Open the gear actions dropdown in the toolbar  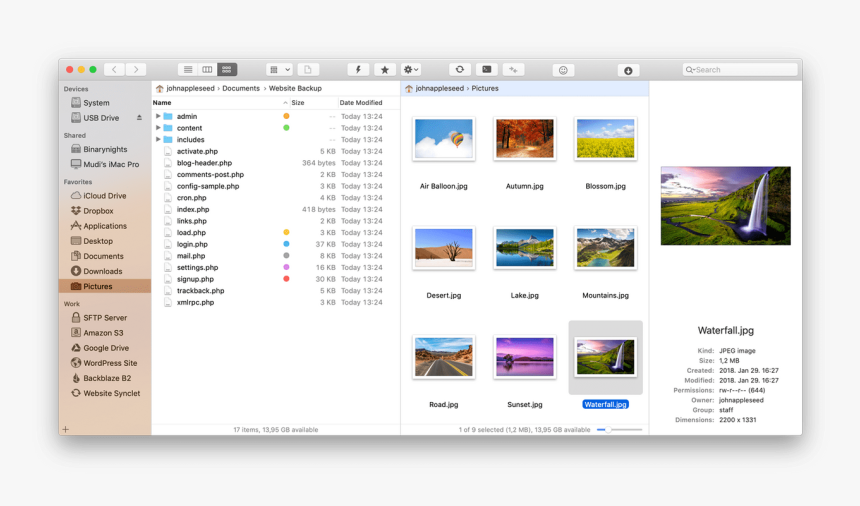coord(410,70)
